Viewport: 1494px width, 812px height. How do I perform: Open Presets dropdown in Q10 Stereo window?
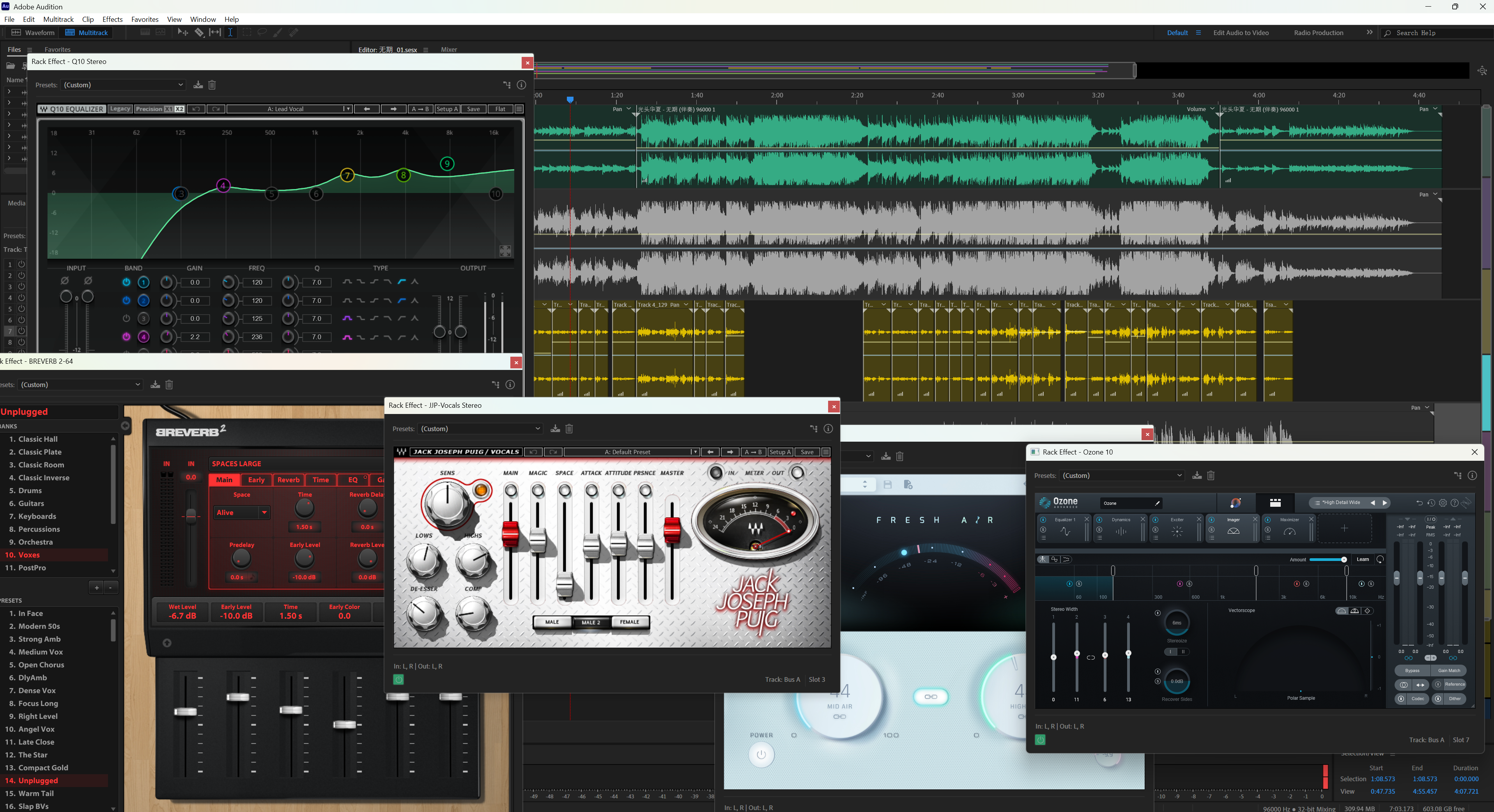124,85
